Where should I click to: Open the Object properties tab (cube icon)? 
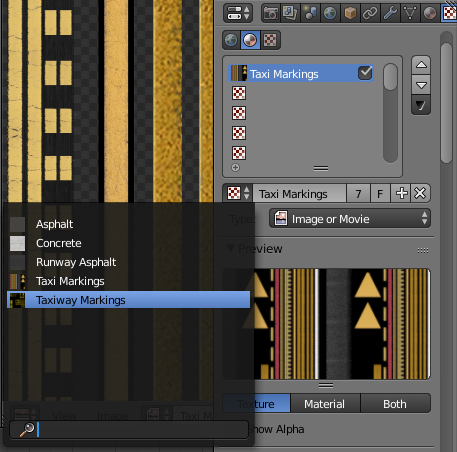[x=350, y=13]
